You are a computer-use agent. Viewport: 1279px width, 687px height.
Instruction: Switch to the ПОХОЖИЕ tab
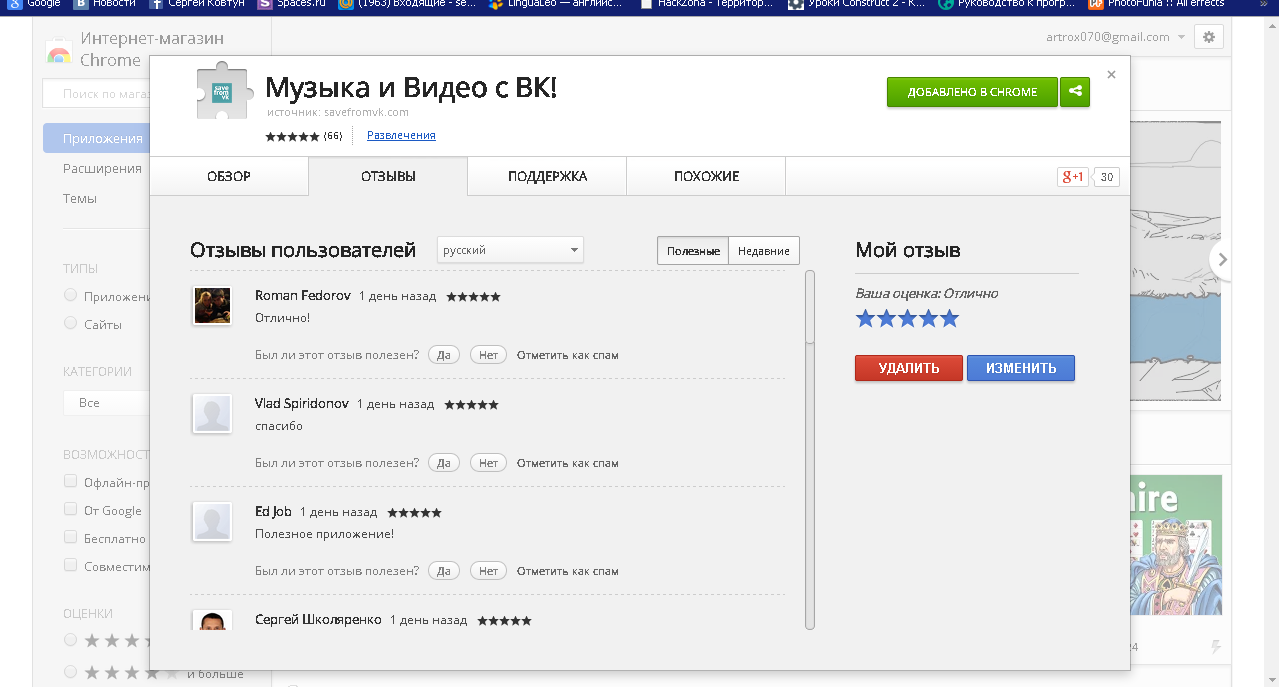coord(706,176)
